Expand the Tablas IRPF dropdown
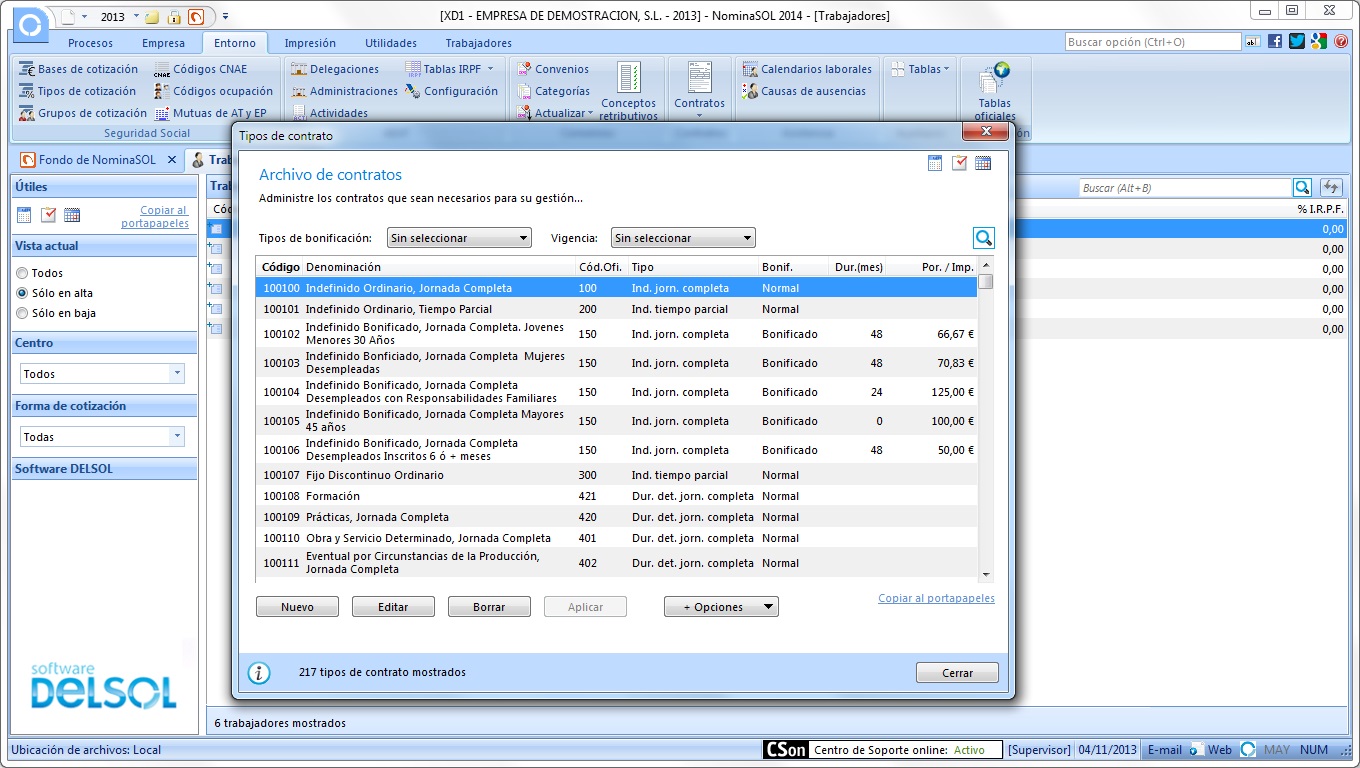Image resolution: width=1360 pixels, height=768 pixels. [451, 69]
